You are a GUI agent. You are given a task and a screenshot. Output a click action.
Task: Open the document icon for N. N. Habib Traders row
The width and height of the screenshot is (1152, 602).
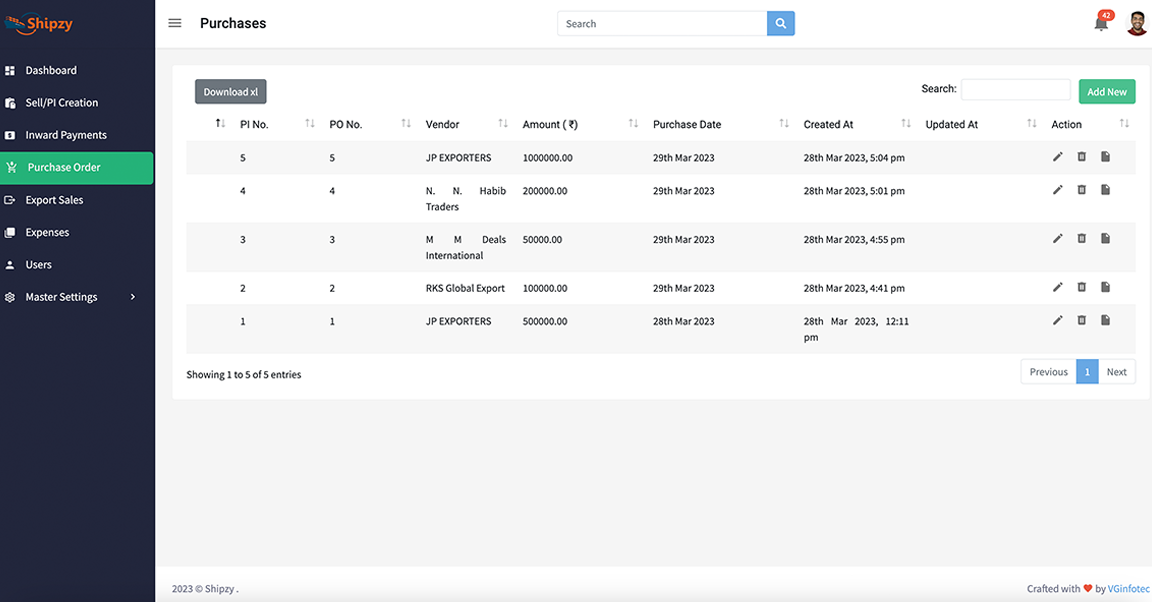[1105, 189]
